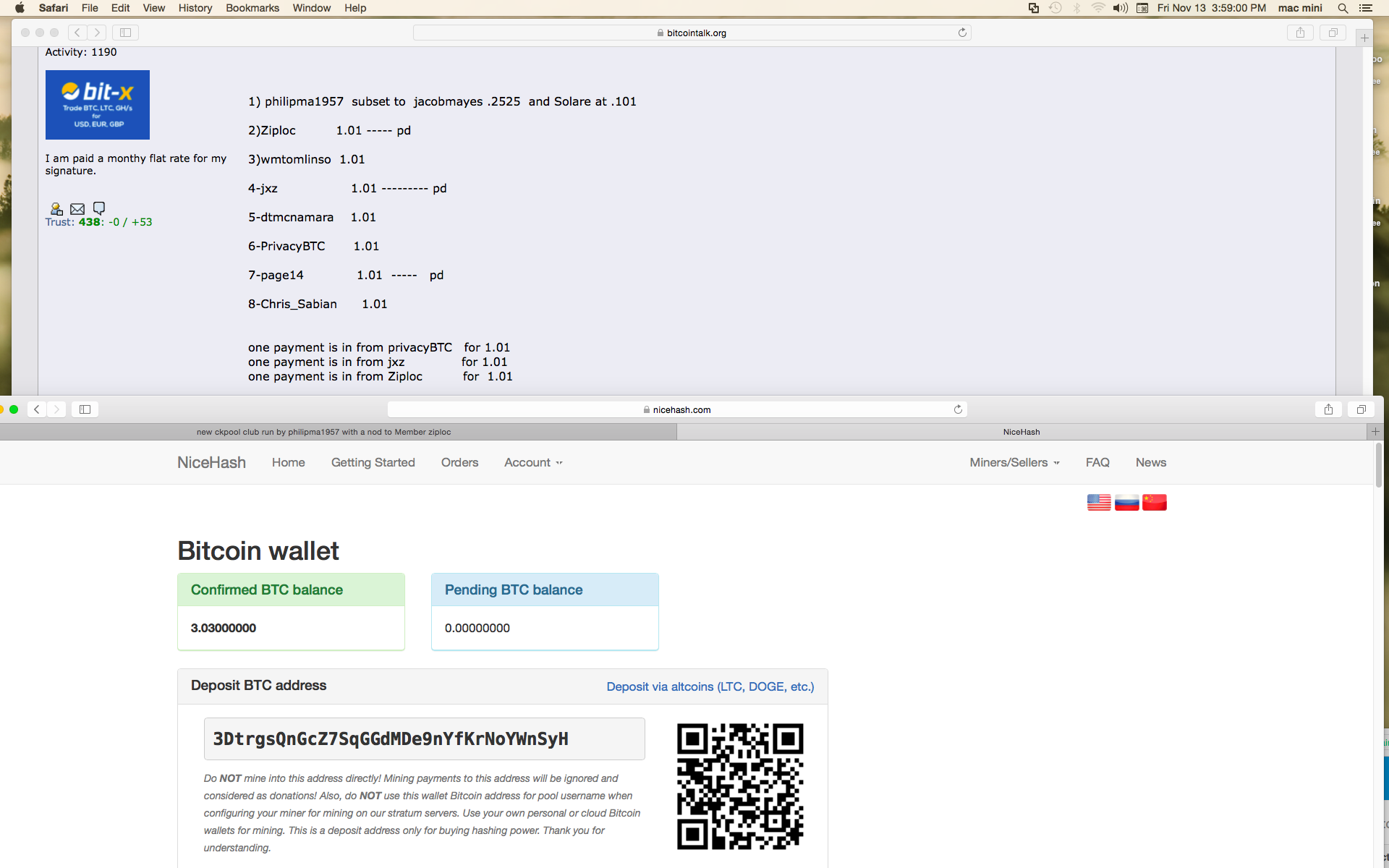1389x868 pixels.
Task: Click reload icon in nicehash.com address bar
Action: click(x=958, y=409)
